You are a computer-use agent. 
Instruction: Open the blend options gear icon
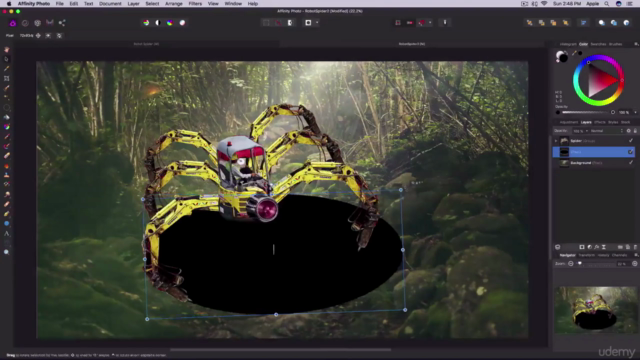pyautogui.click(x=629, y=131)
